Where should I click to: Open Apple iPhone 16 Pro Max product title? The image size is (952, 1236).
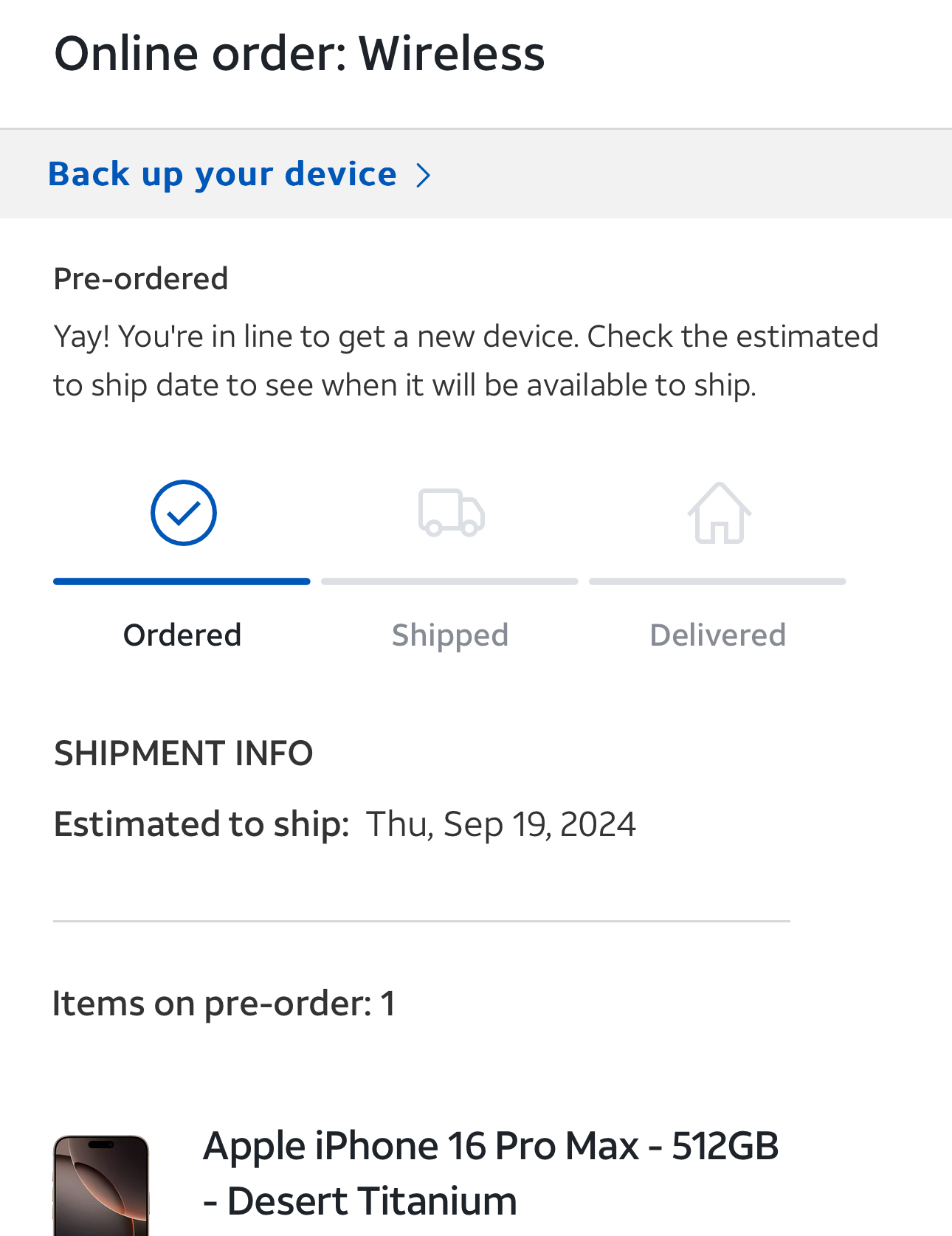click(x=491, y=1173)
